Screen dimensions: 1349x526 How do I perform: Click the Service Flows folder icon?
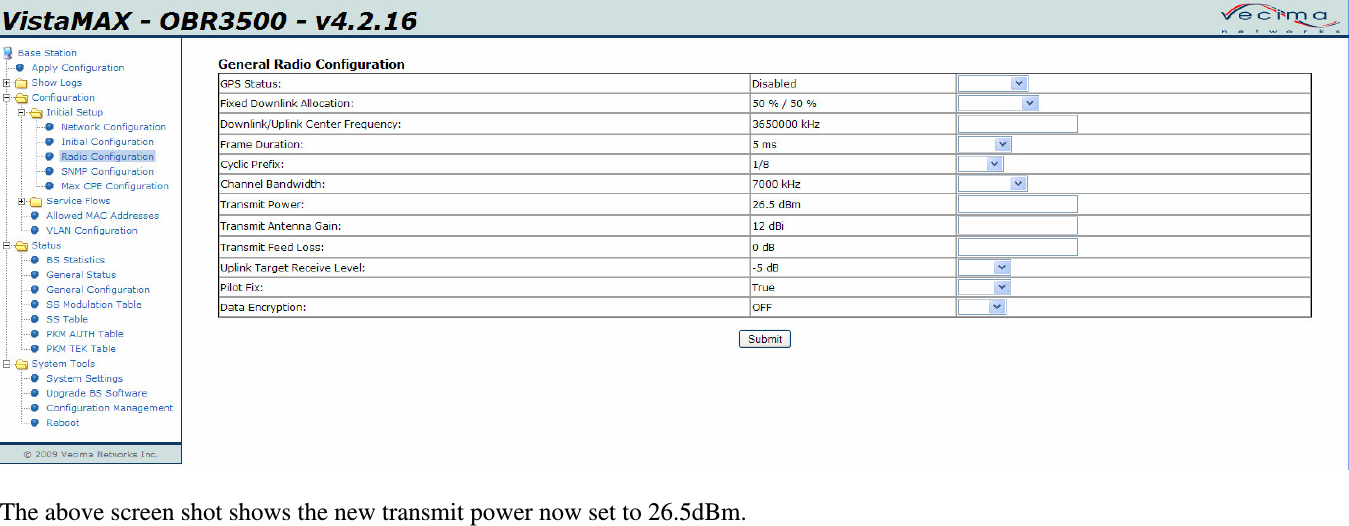36,201
